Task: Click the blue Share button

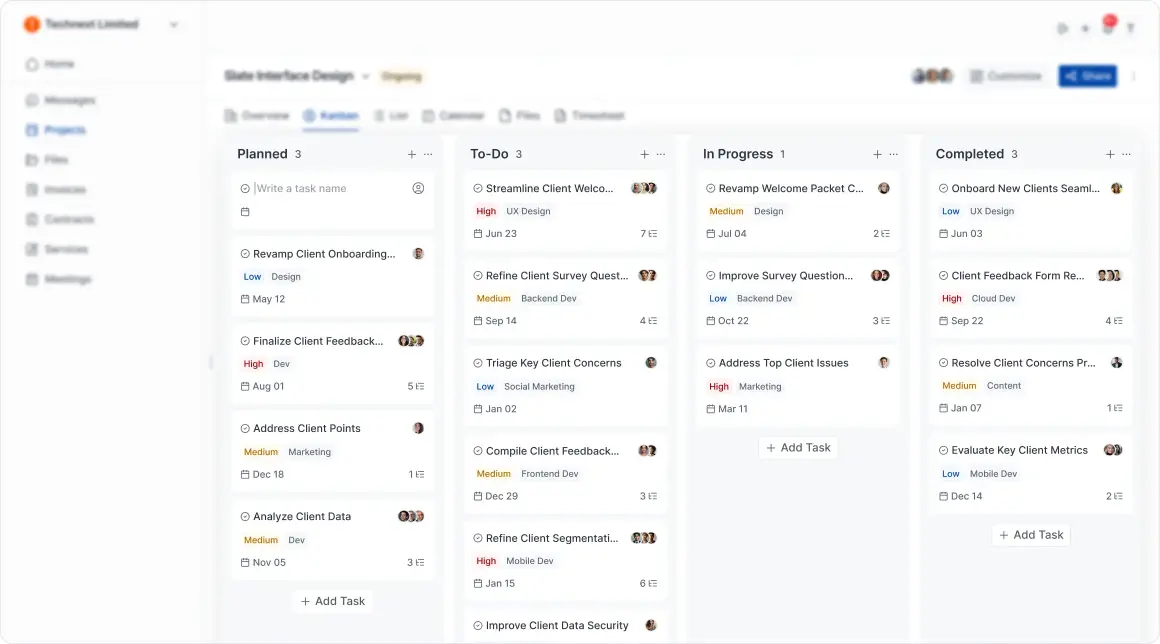Action: coord(1088,76)
